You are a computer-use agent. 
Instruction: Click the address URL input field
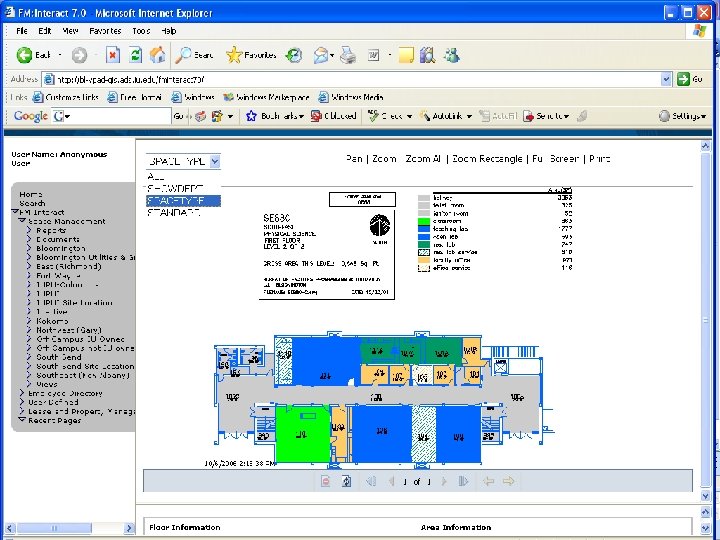coord(351,79)
